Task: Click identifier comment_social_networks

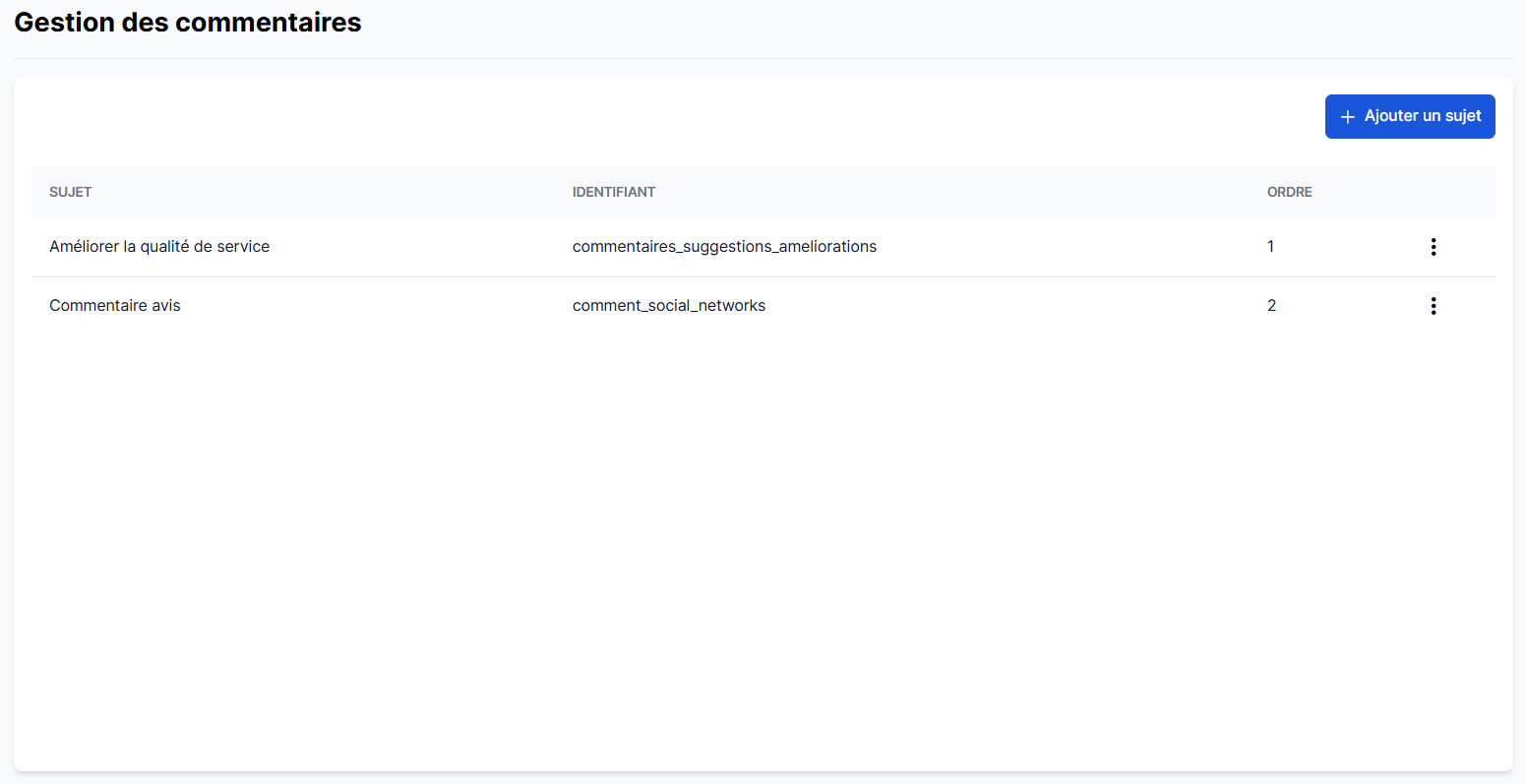Action: [668, 306]
